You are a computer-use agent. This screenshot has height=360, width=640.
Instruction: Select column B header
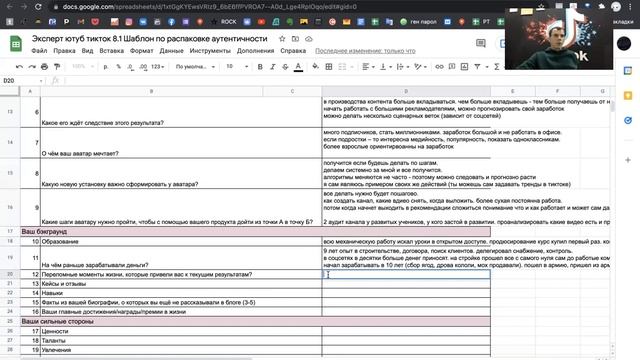pos(151,91)
